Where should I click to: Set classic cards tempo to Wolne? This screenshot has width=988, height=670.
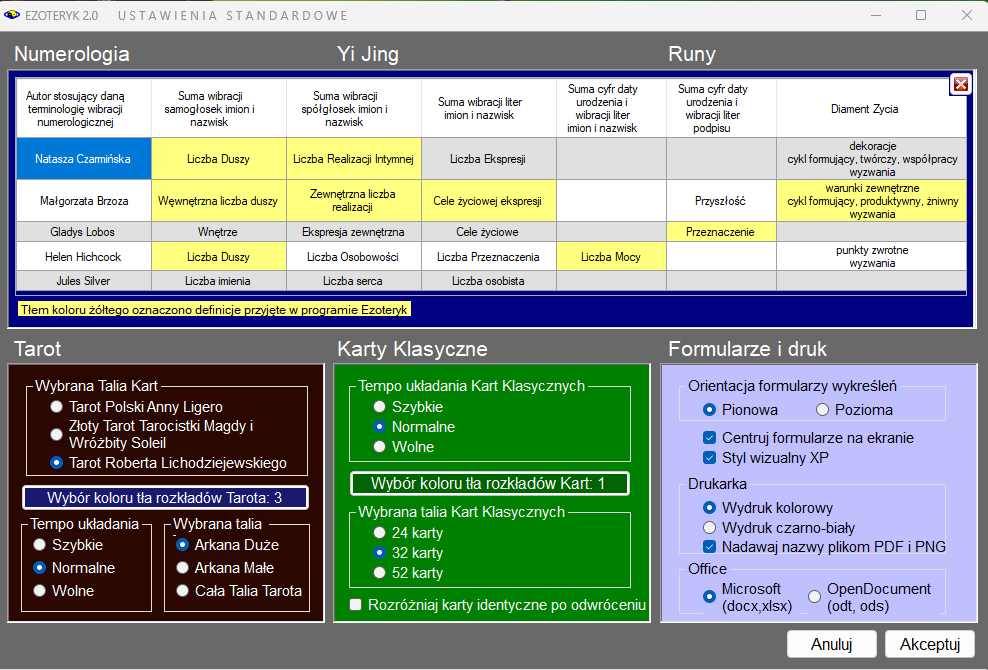click(x=380, y=447)
